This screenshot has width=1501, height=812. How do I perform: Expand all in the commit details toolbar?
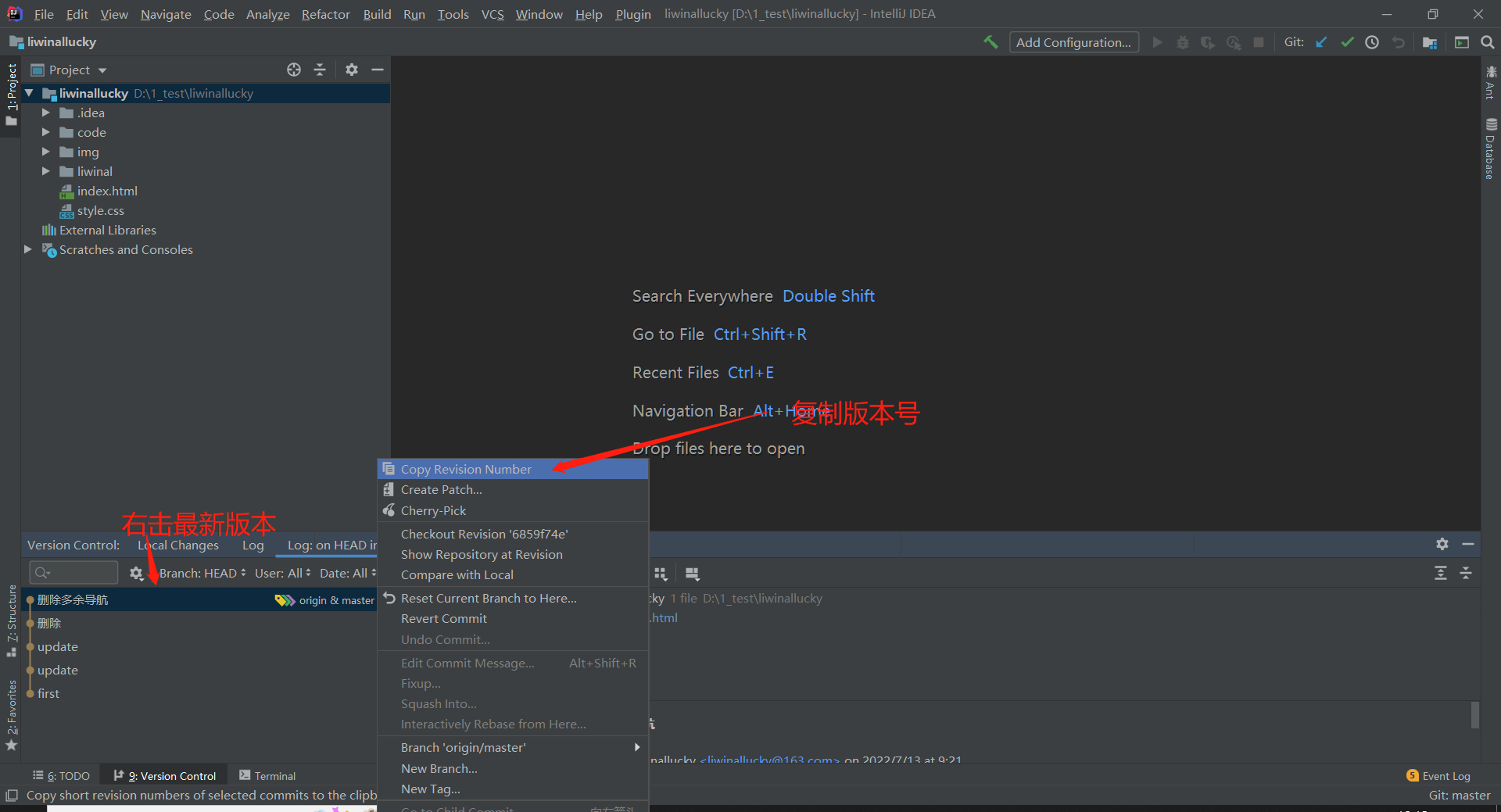point(1441,573)
